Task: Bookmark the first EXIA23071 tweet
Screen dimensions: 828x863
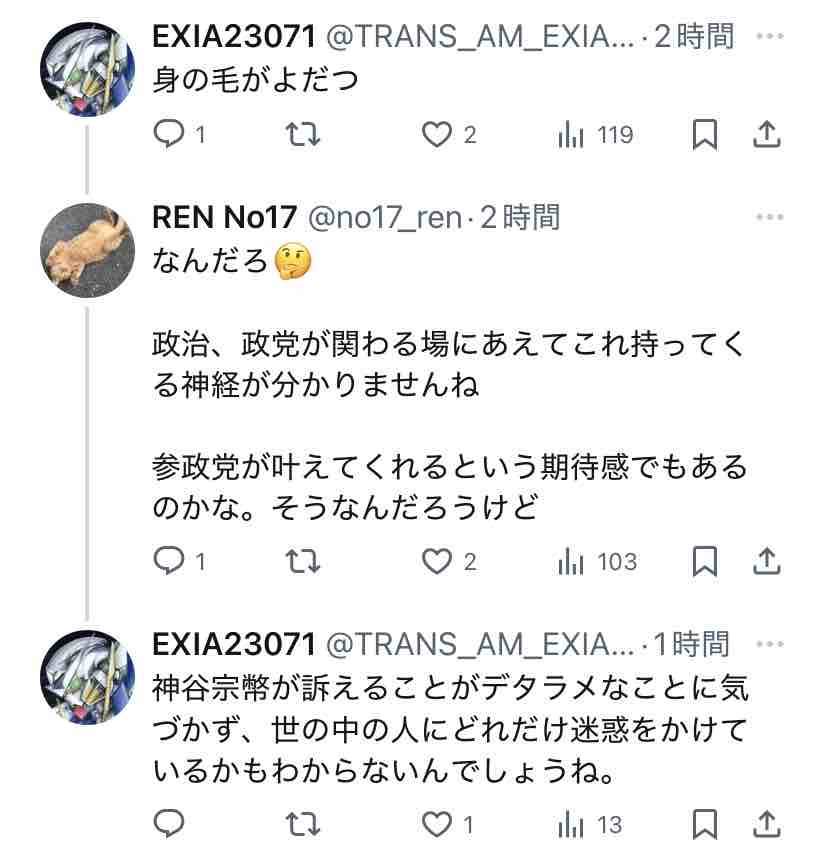Action: (x=705, y=134)
